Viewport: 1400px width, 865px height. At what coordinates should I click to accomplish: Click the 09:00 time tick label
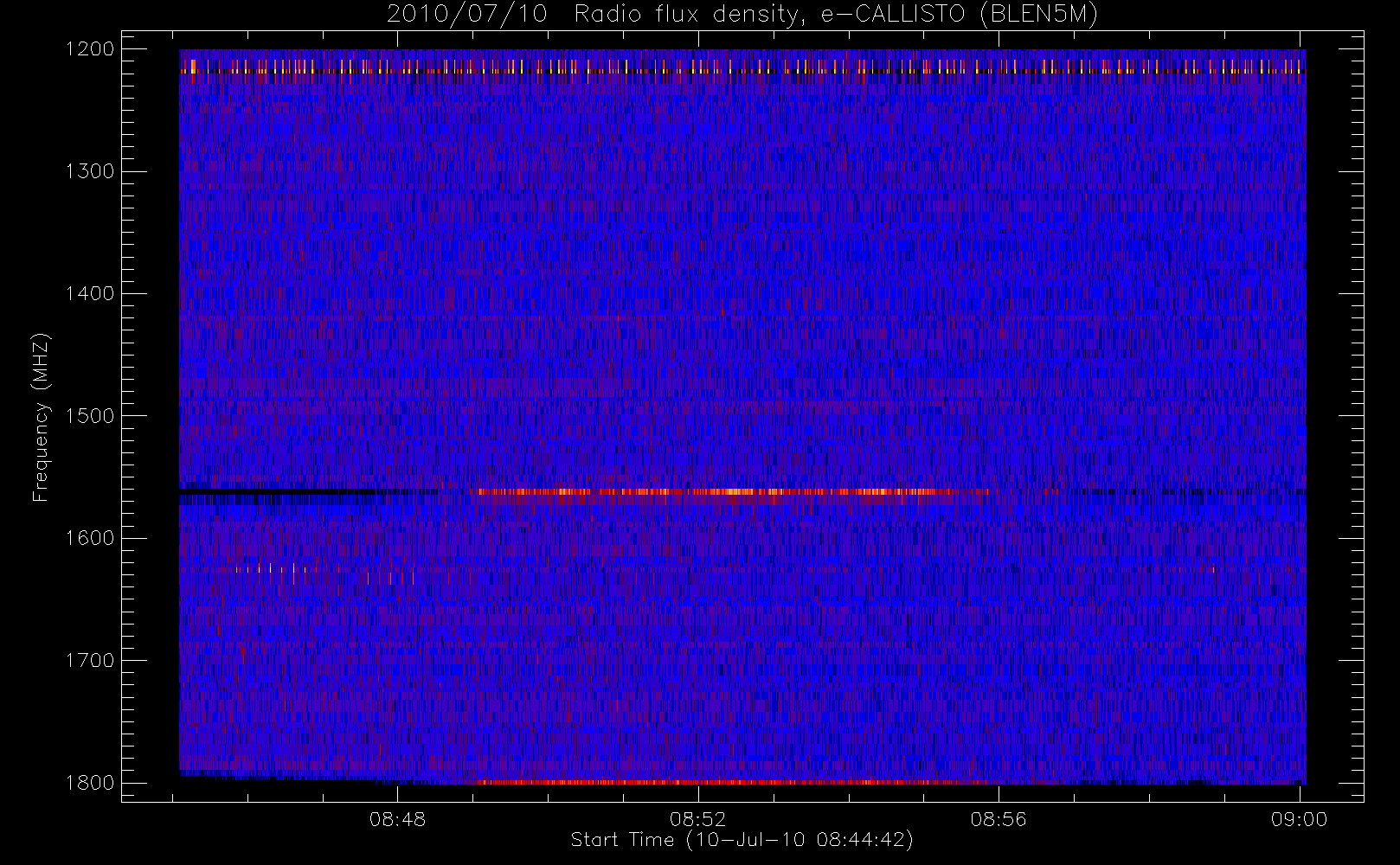click(1299, 818)
